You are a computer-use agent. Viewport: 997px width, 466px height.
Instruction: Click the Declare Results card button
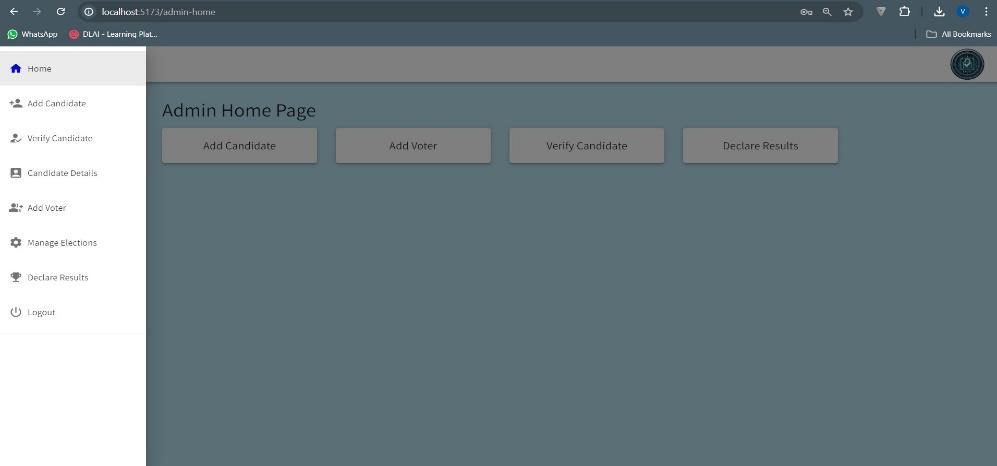coord(760,146)
